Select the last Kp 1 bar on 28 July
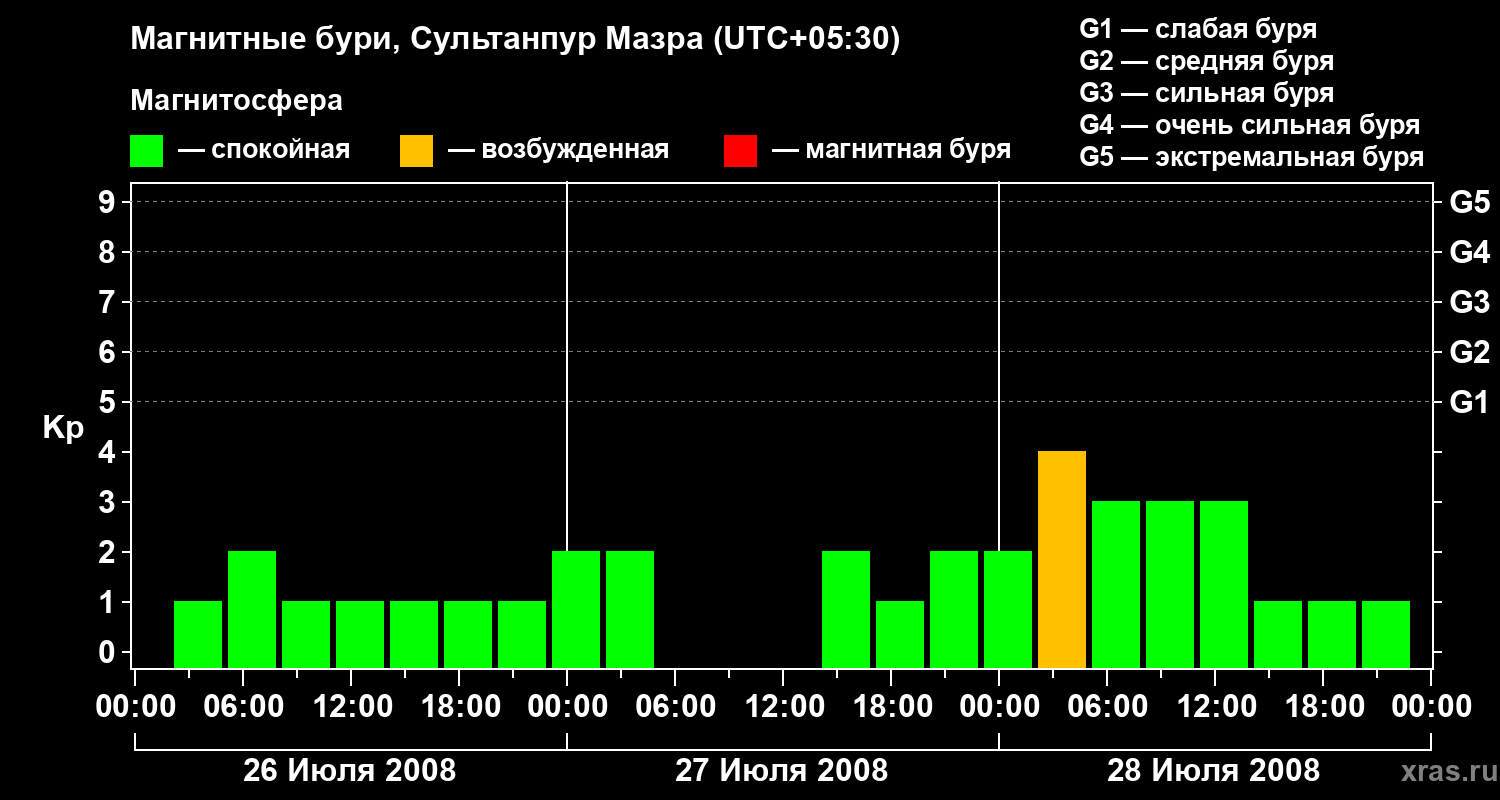The height and width of the screenshot is (800, 1500). (x=1386, y=635)
